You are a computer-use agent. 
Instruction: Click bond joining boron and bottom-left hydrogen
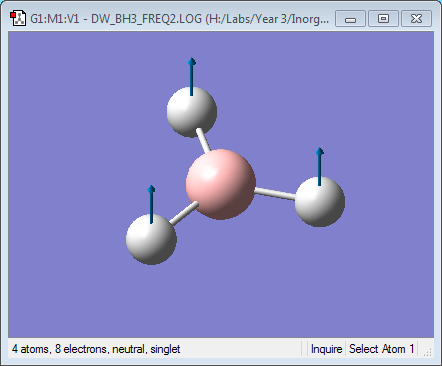click(183, 213)
